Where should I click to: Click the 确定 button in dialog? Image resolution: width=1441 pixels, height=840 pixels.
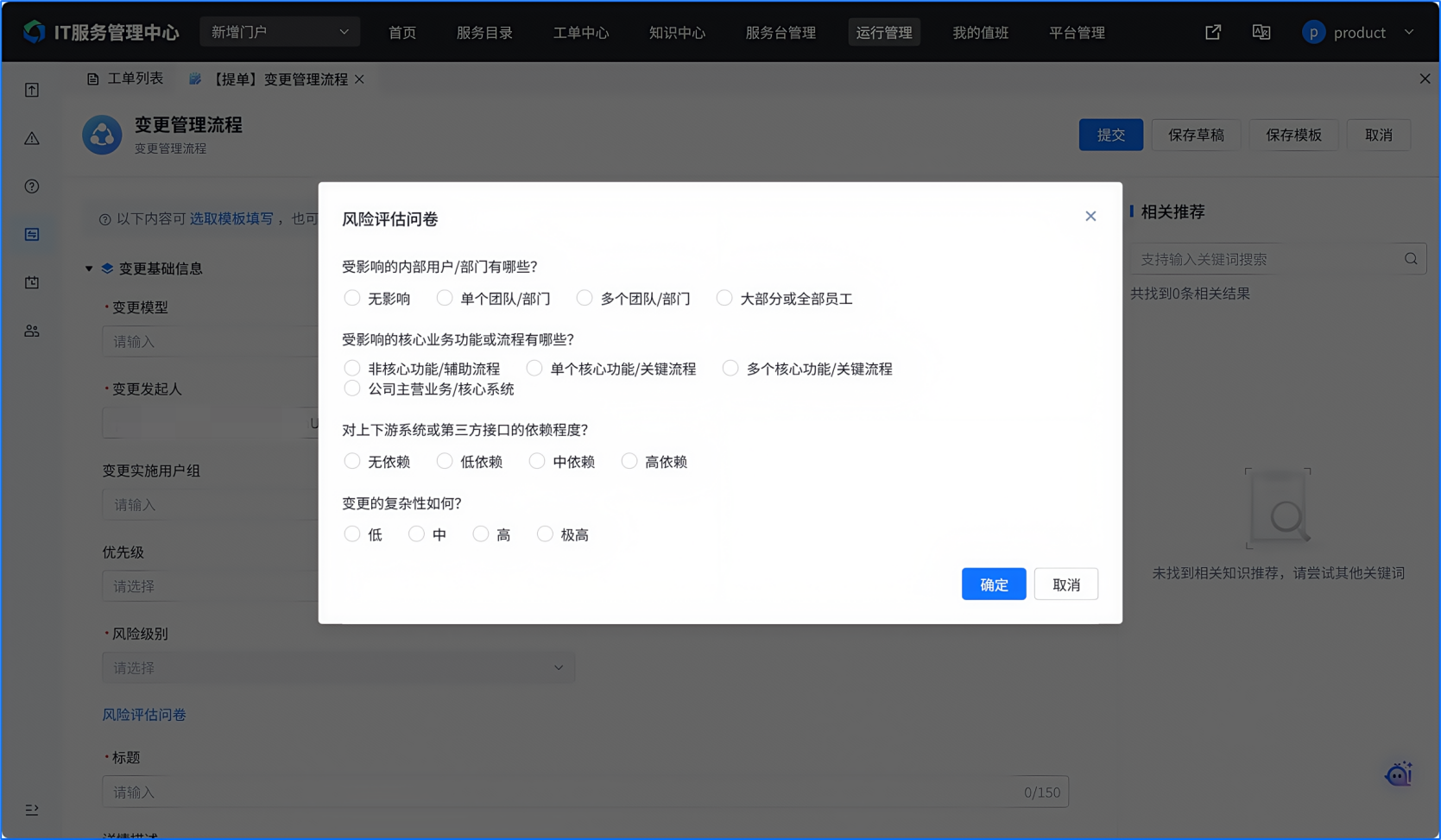[993, 584]
